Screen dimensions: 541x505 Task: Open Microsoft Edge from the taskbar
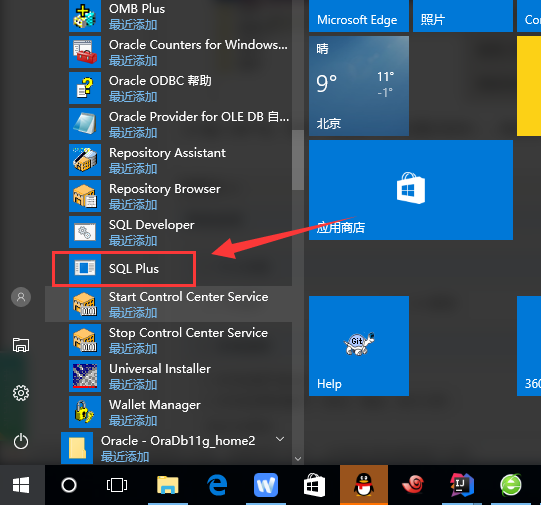217,485
